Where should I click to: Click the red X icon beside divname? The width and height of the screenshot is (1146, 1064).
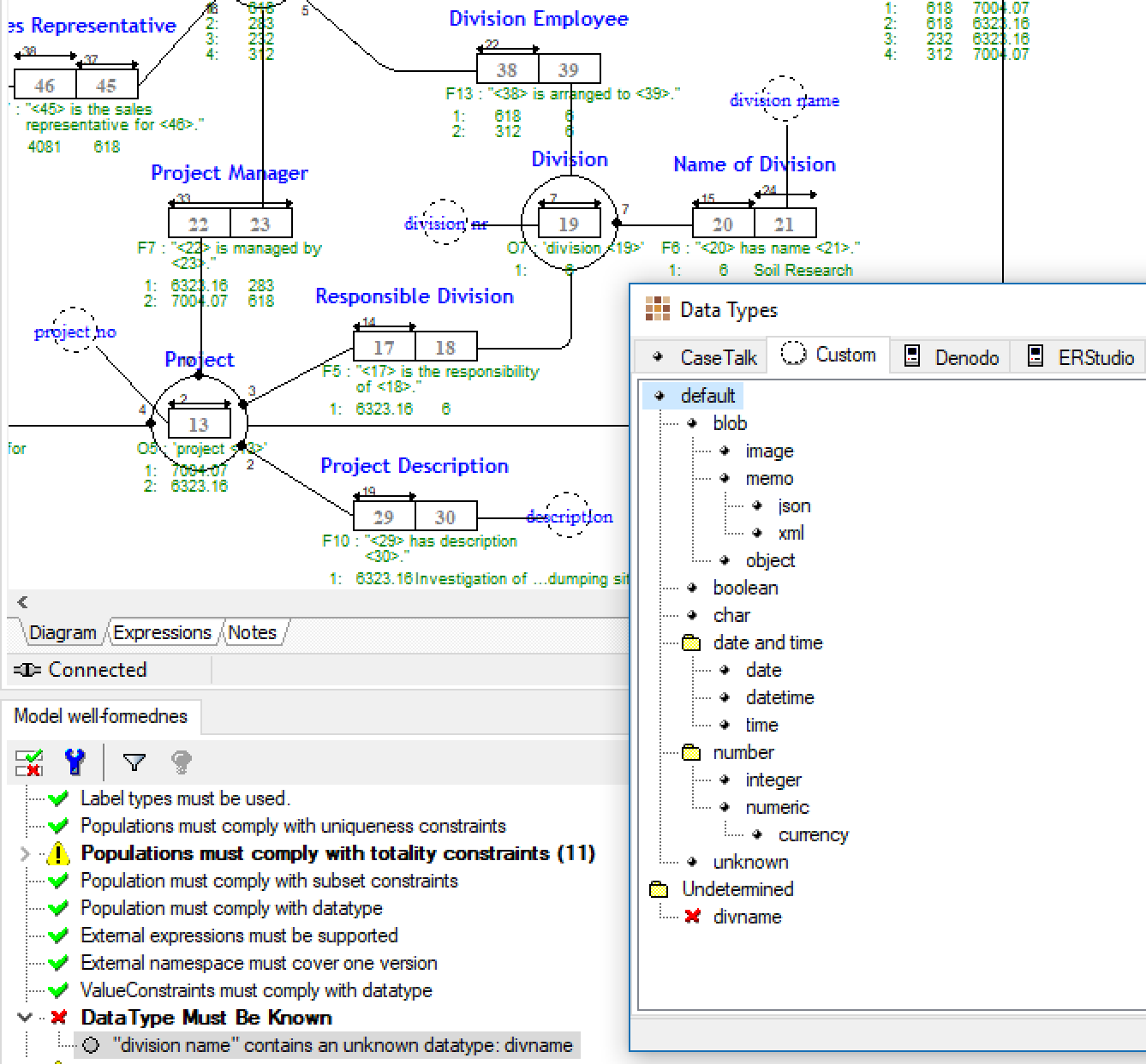693,917
